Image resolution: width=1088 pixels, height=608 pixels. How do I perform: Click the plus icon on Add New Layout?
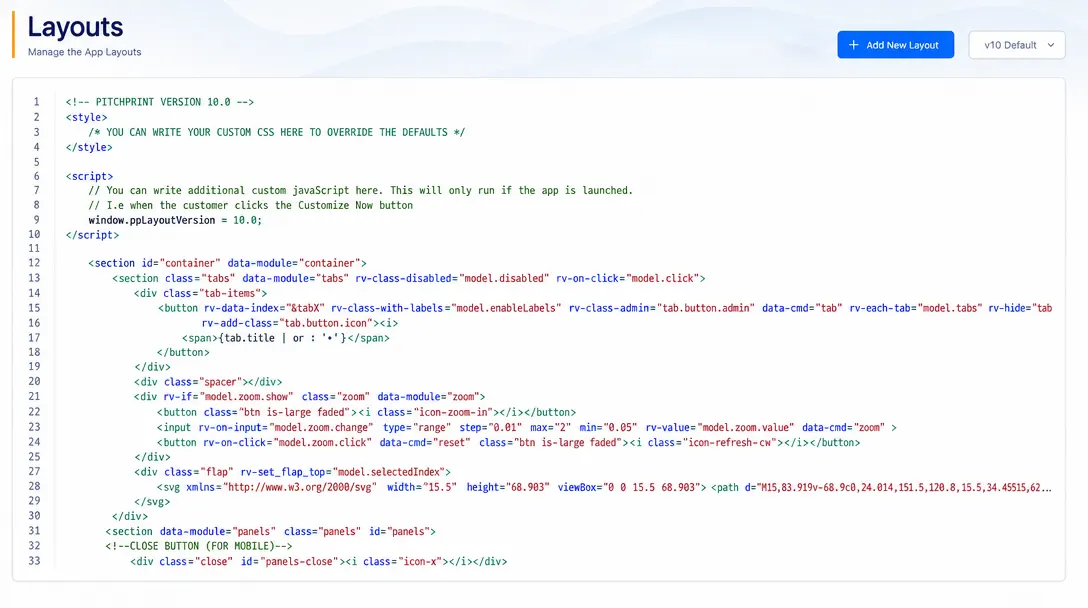pyautogui.click(x=853, y=45)
